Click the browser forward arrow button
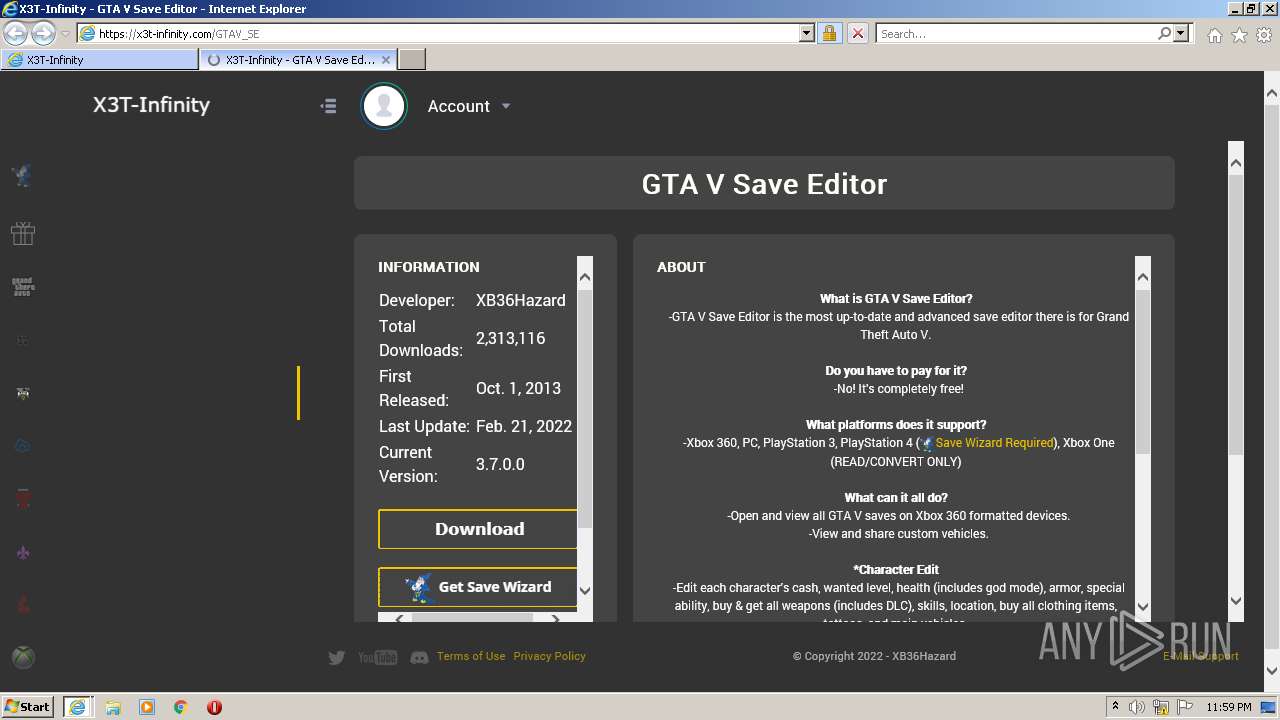Viewport: 1280px width, 720px height. tap(43, 34)
